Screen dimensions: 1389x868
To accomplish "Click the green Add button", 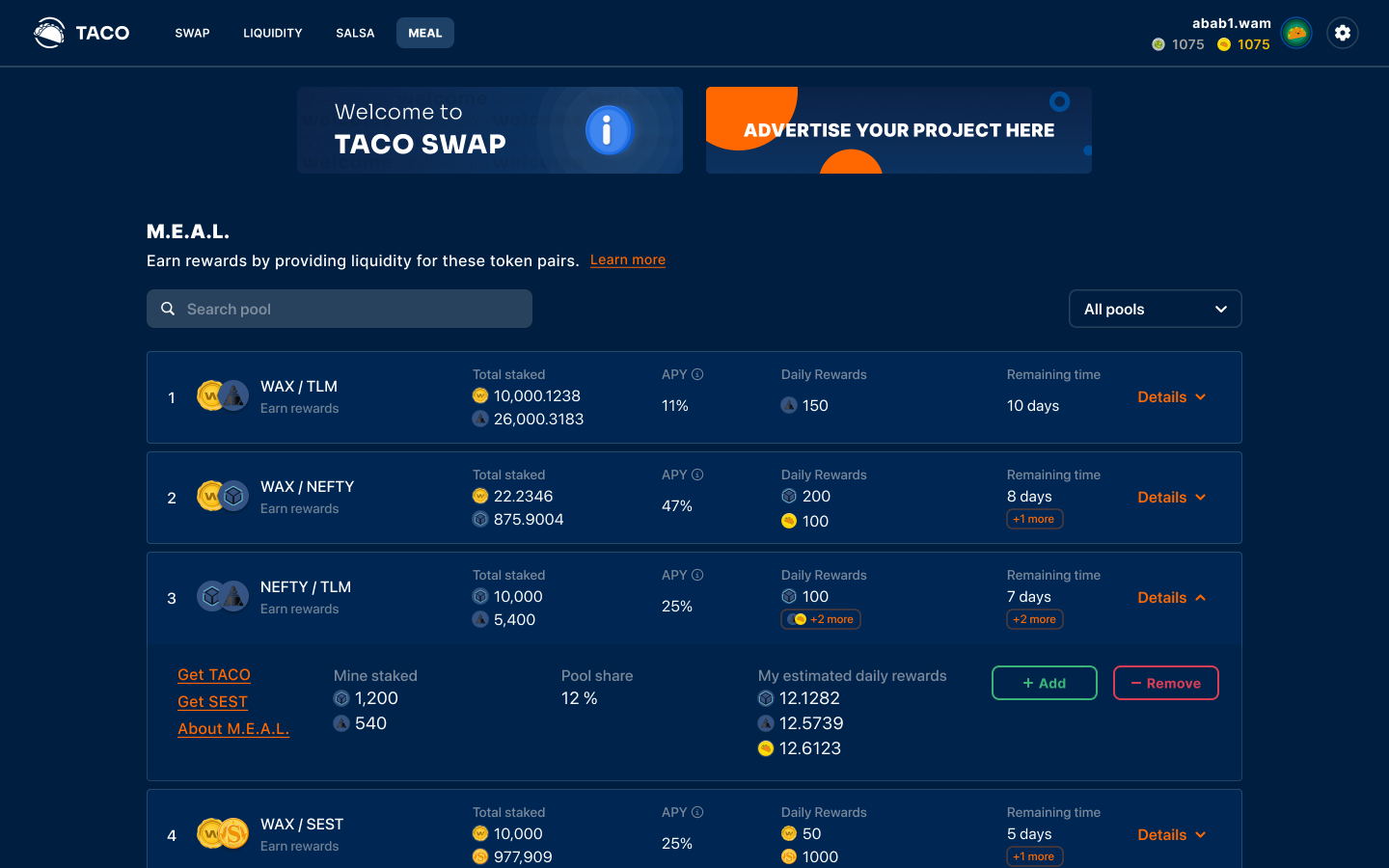I will 1045,683.
